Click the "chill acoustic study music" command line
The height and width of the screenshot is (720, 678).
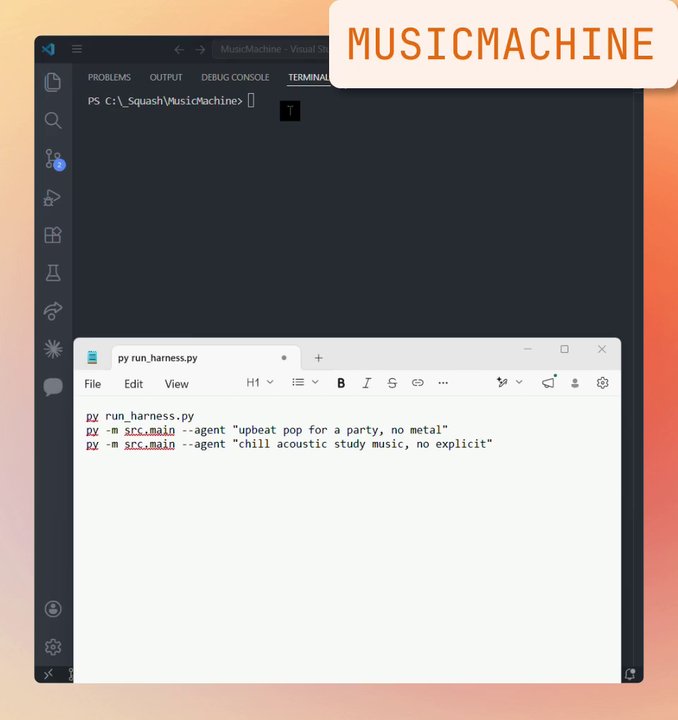pos(289,444)
